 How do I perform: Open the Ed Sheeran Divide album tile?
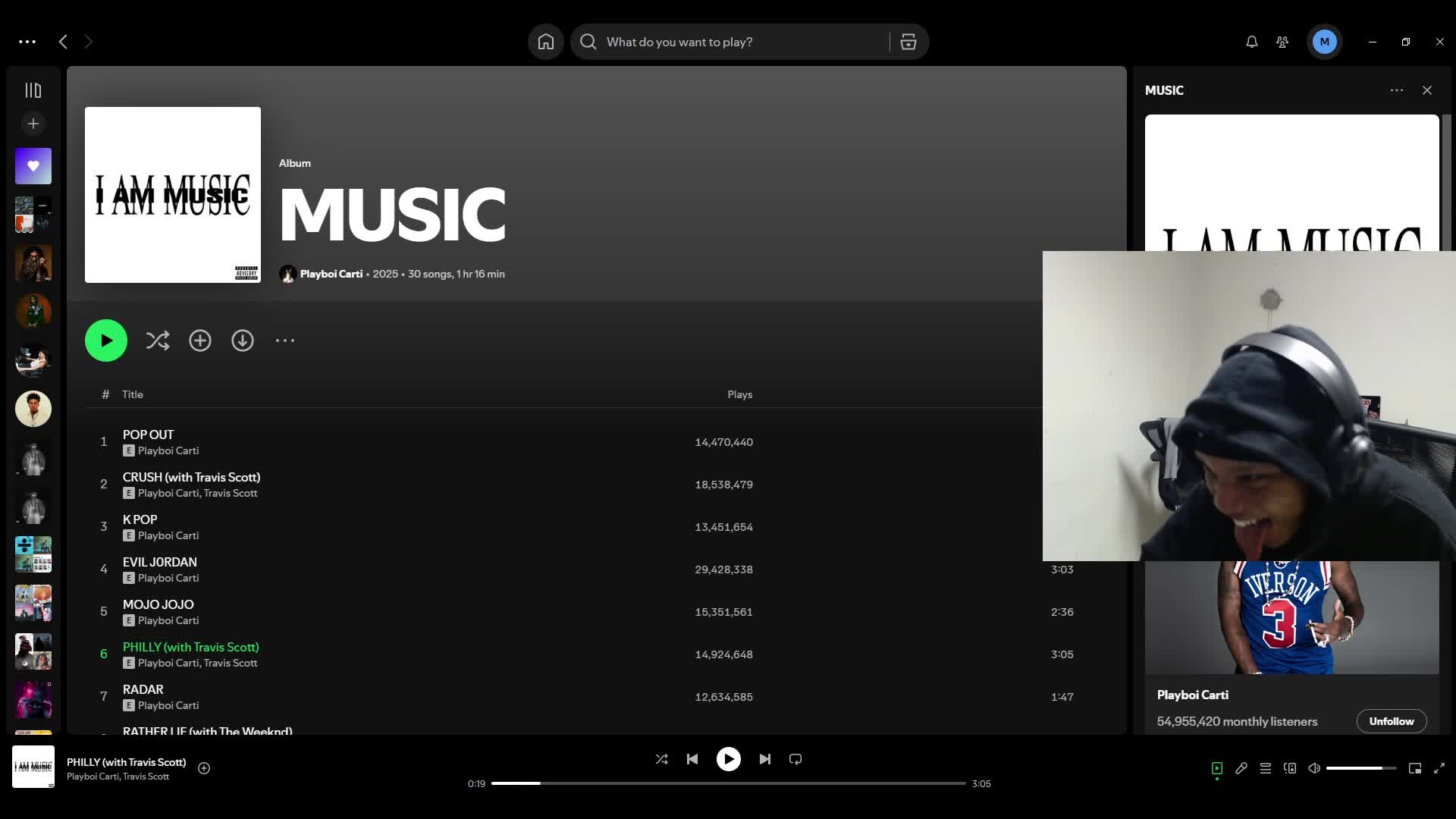click(x=33, y=554)
